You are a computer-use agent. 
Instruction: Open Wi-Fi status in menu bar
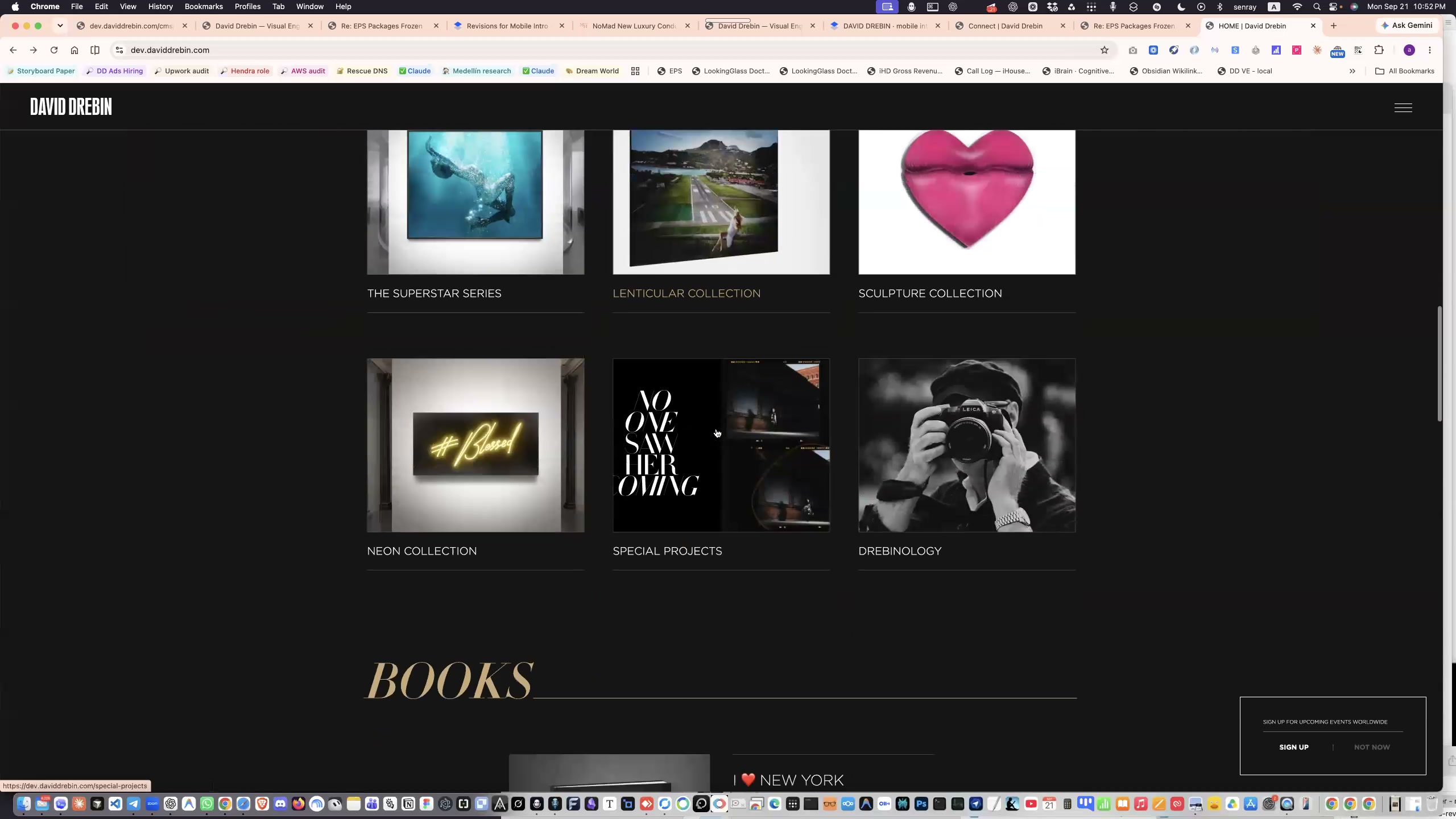(1297, 7)
